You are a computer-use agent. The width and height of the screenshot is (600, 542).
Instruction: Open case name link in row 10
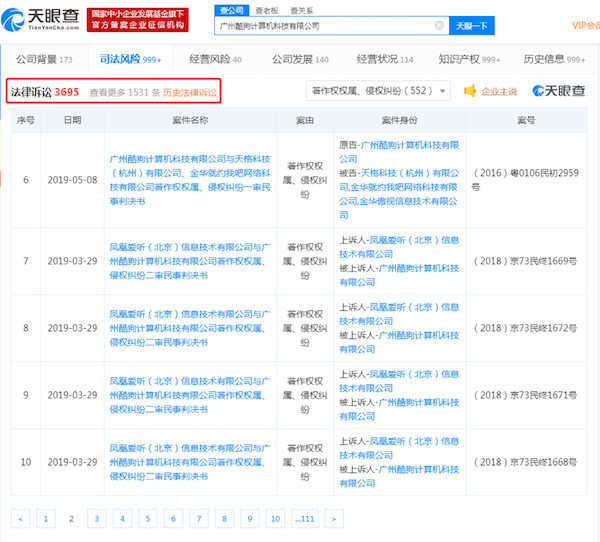coord(190,462)
